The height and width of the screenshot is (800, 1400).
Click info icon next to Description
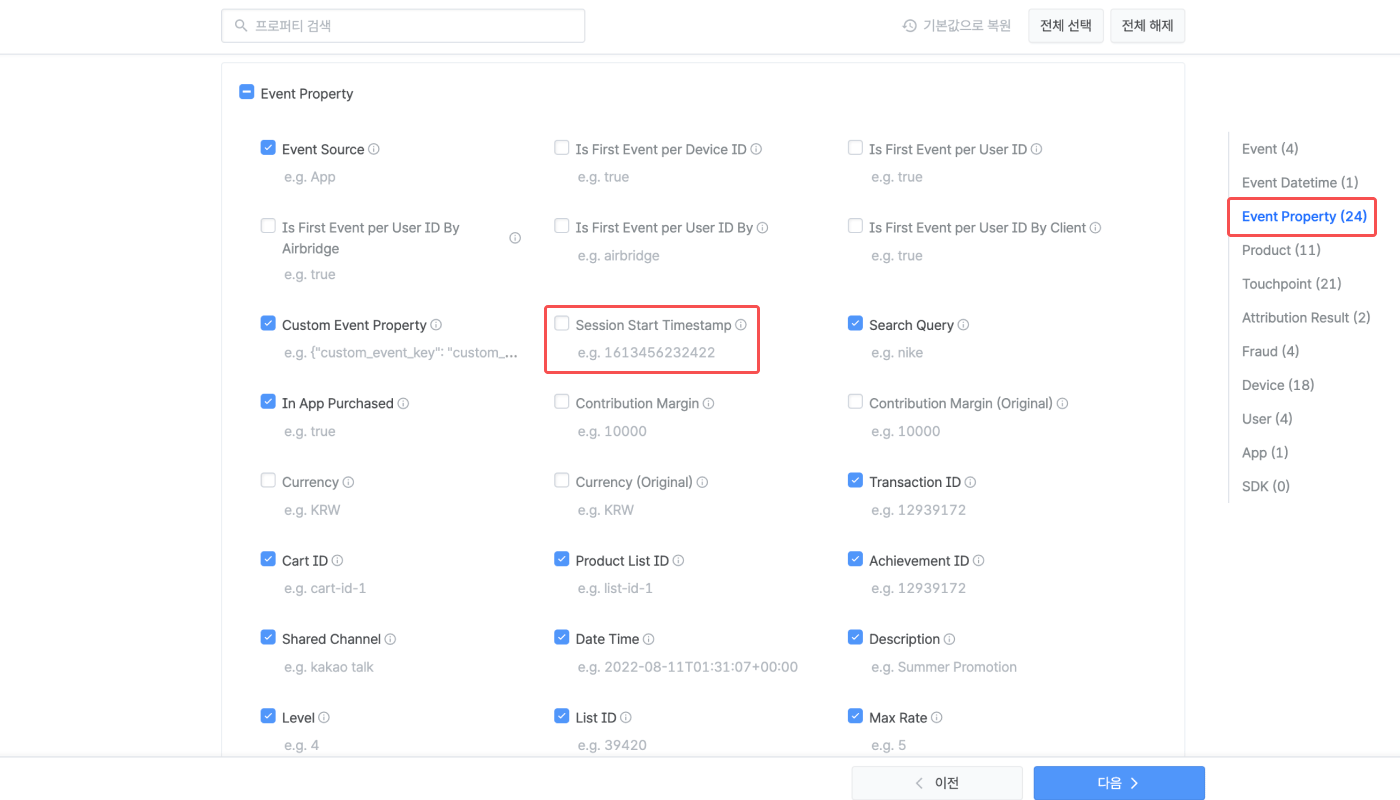click(x=950, y=639)
